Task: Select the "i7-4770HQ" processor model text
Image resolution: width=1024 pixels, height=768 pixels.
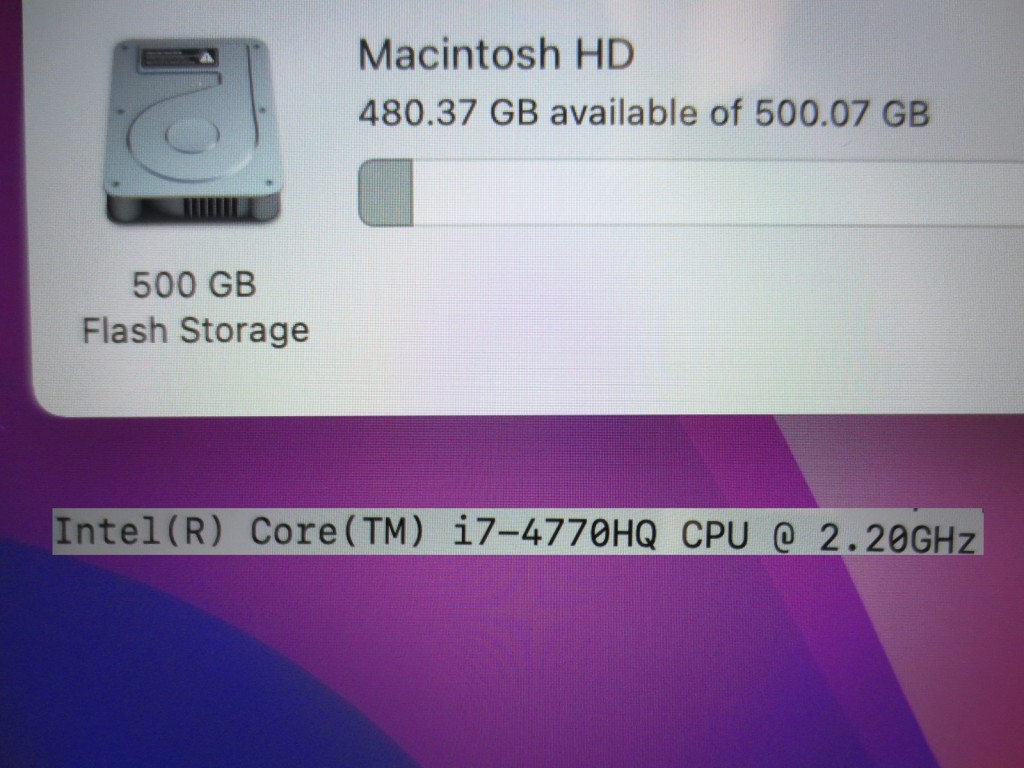Action: 554,533
